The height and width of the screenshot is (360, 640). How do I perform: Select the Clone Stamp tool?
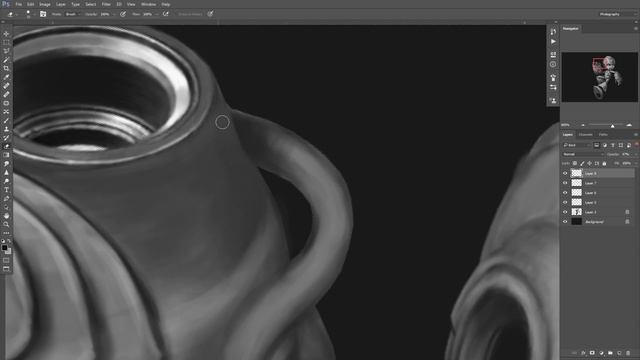click(6, 129)
